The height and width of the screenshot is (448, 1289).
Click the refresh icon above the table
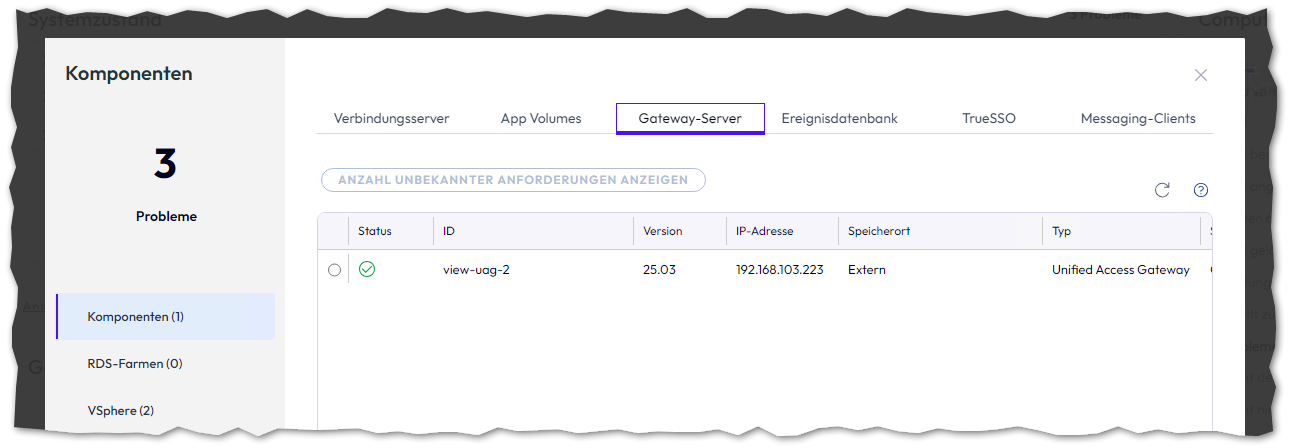click(x=1162, y=190)
